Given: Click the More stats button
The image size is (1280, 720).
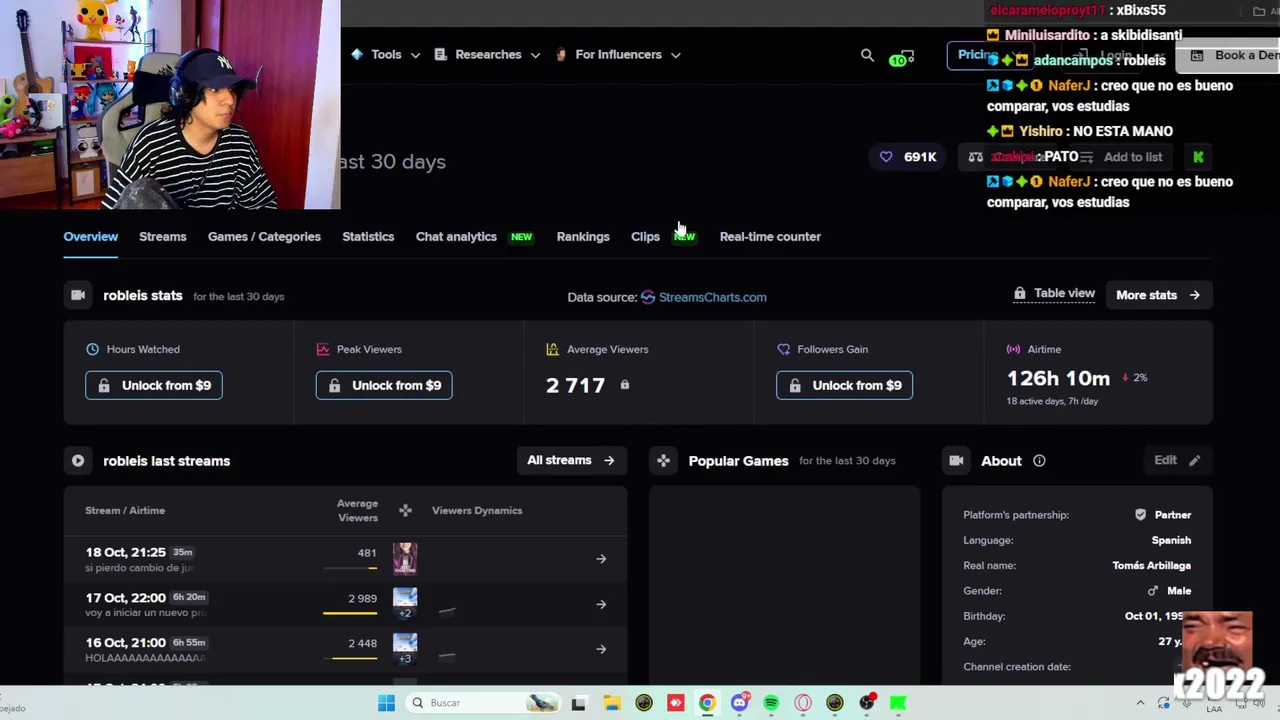Looking at the screenshot, I should click(1158, 295).
